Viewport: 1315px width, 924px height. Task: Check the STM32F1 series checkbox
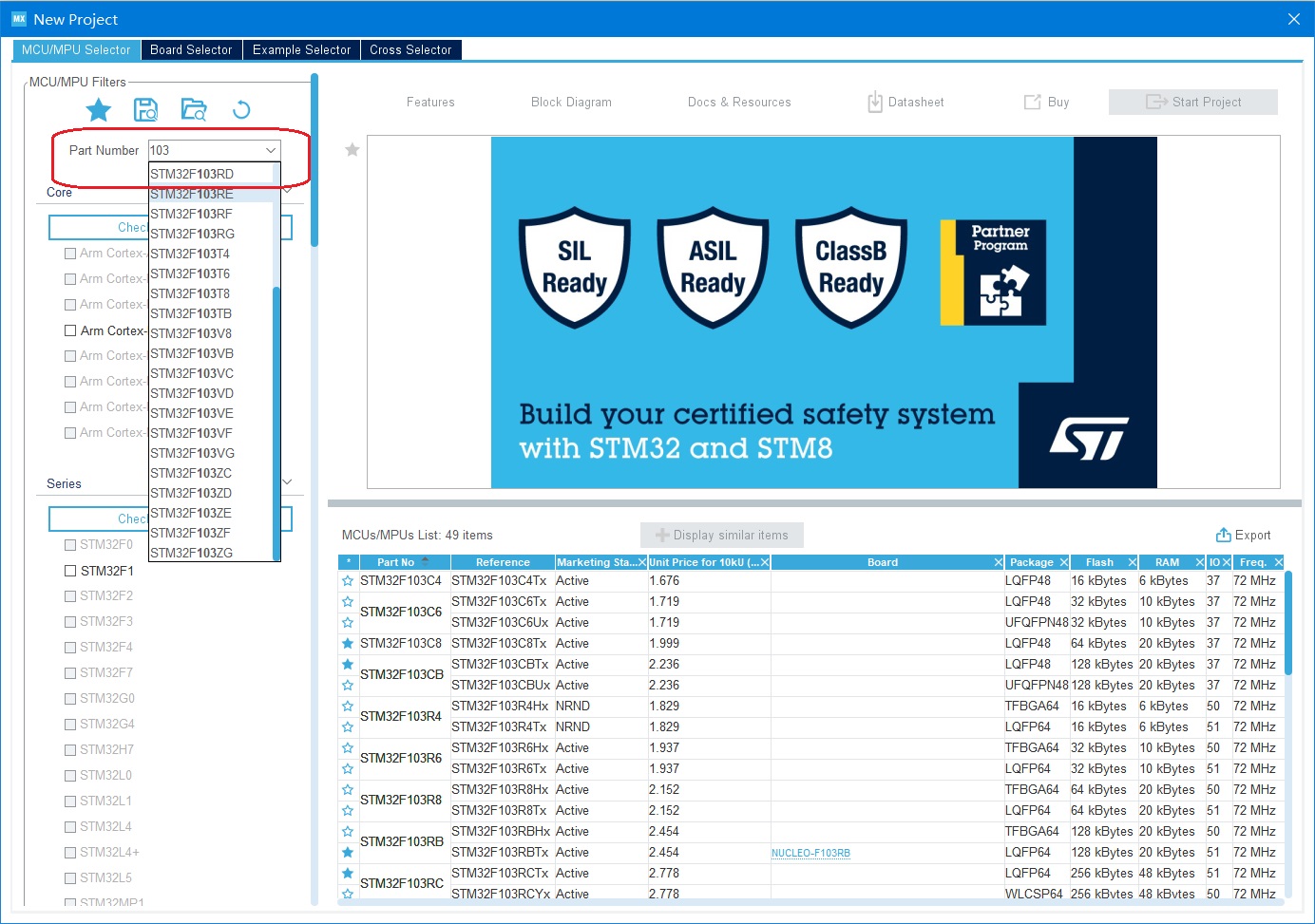click(70, 571)
